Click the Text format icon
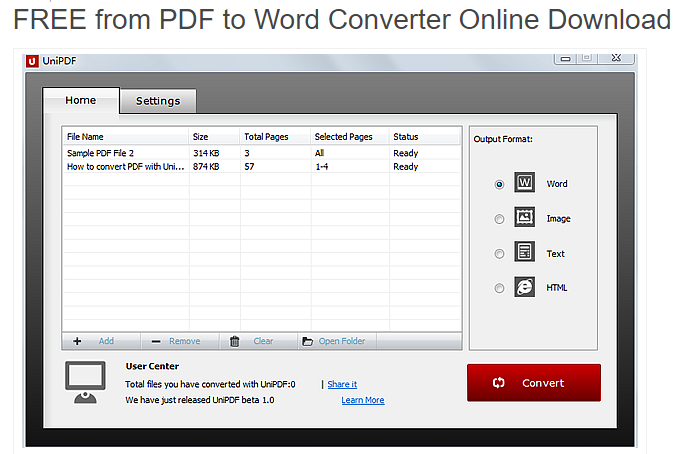 pos(524,251)
